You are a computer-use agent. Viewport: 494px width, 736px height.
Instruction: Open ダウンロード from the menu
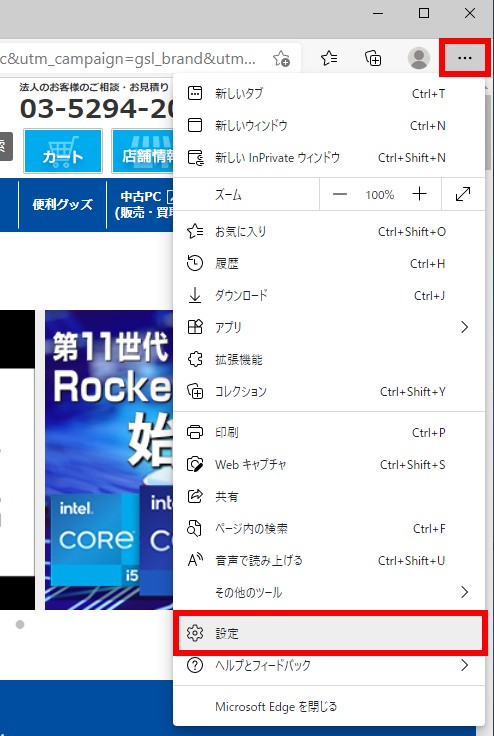tap(329, 295)
